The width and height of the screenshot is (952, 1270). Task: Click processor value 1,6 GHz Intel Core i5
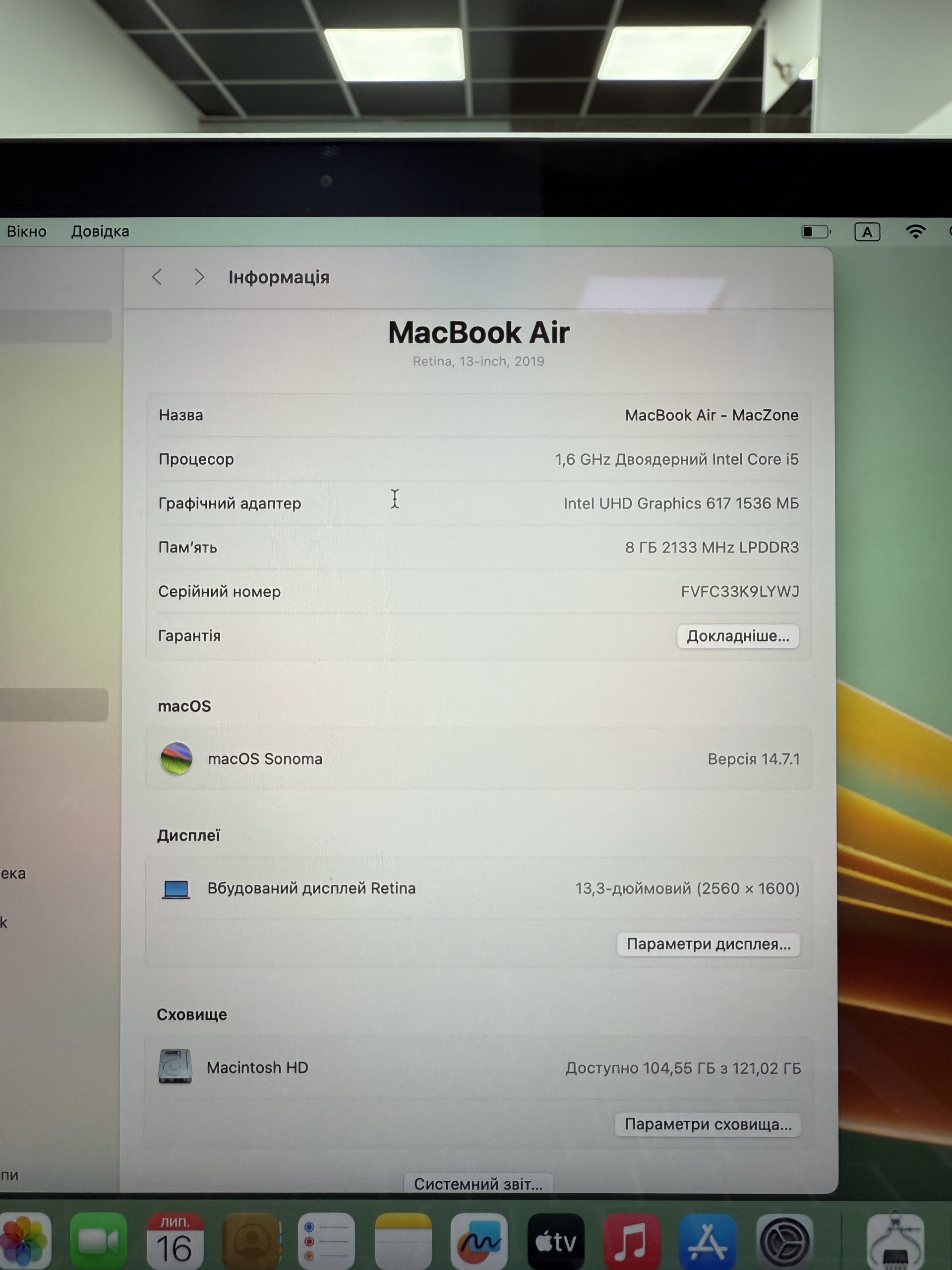click(x=676, y=459)
